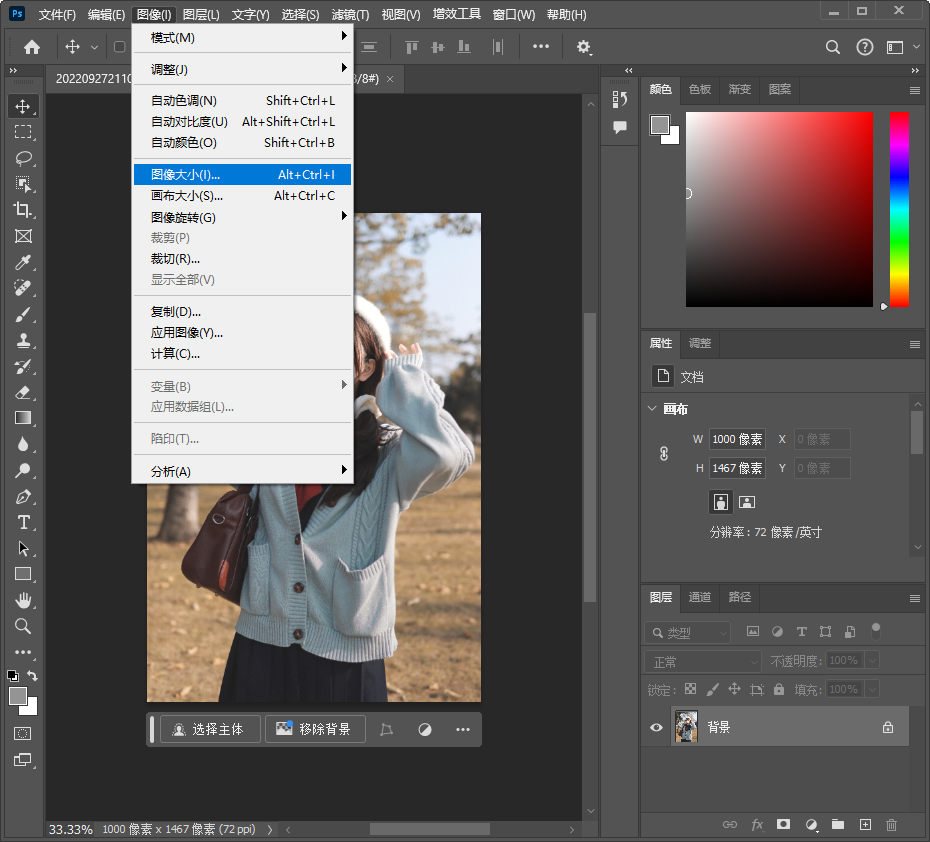The width and height of the screenshot is (930, 842).
Task: Toggle the link width and height icon
Action: (663, 453)
